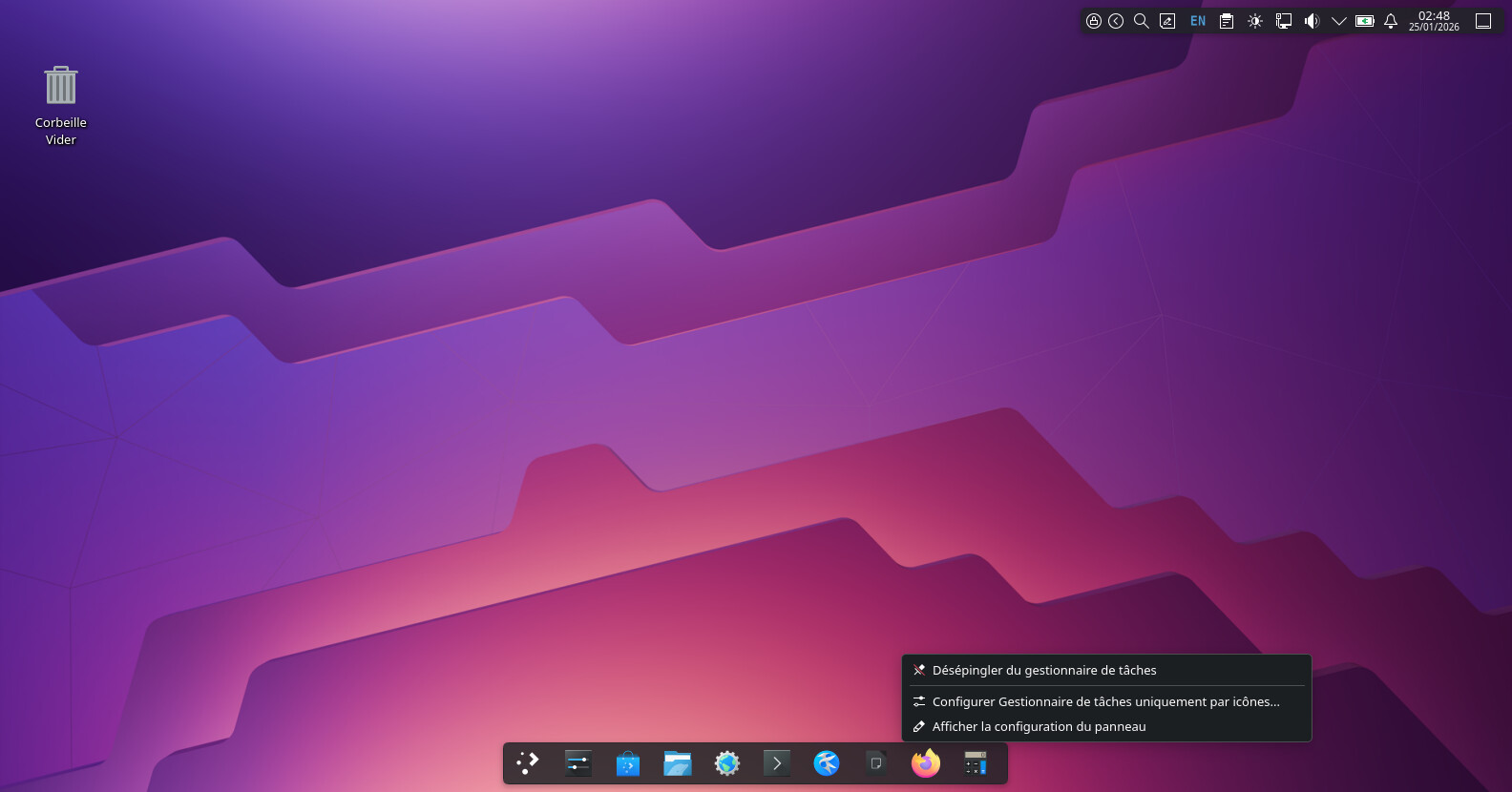1512x792 pixels.
Task: Launch the Konqueror browser icon
Action: [827, 763]
